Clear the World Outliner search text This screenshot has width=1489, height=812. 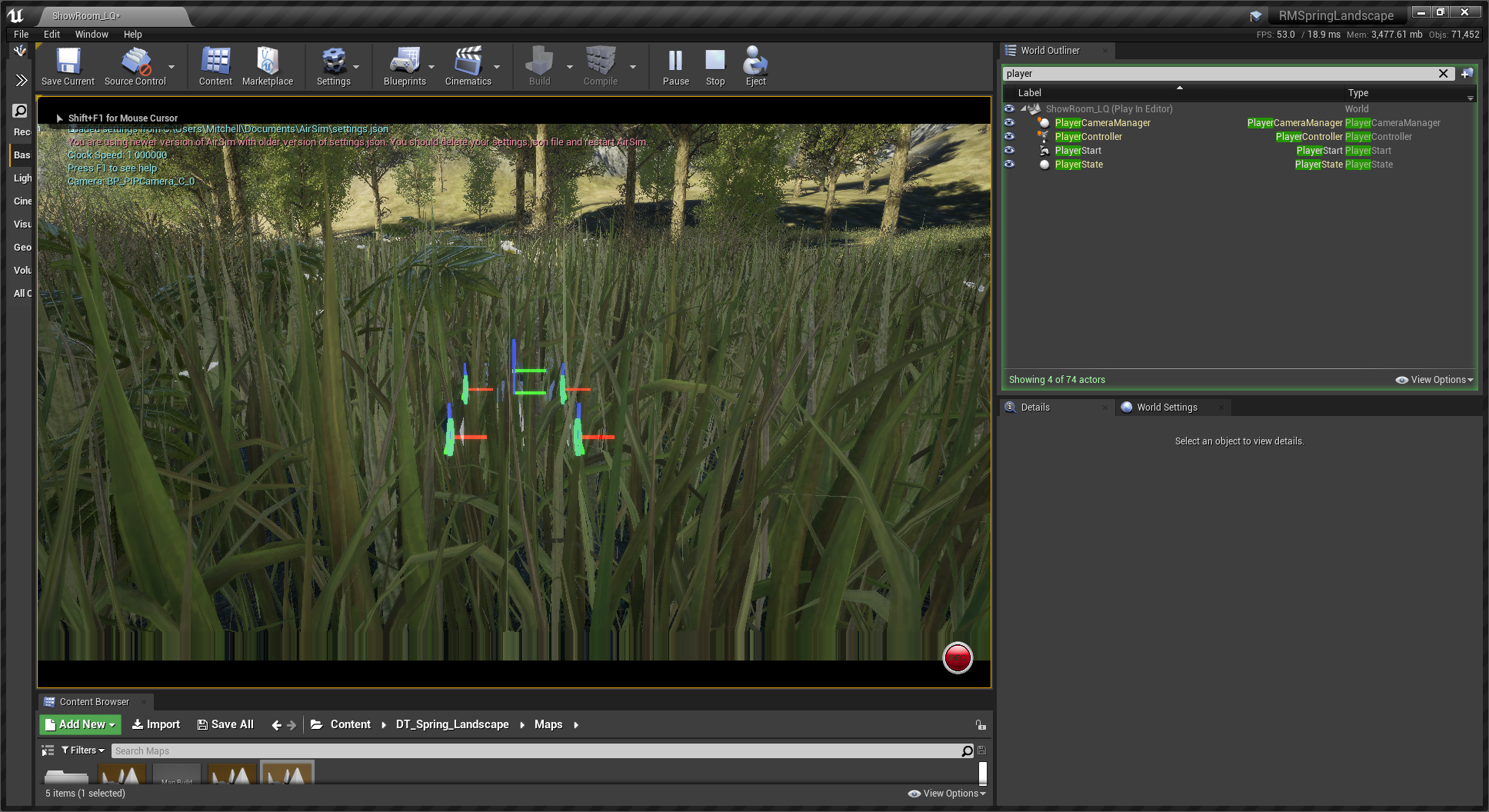[x=1444, y=74]
